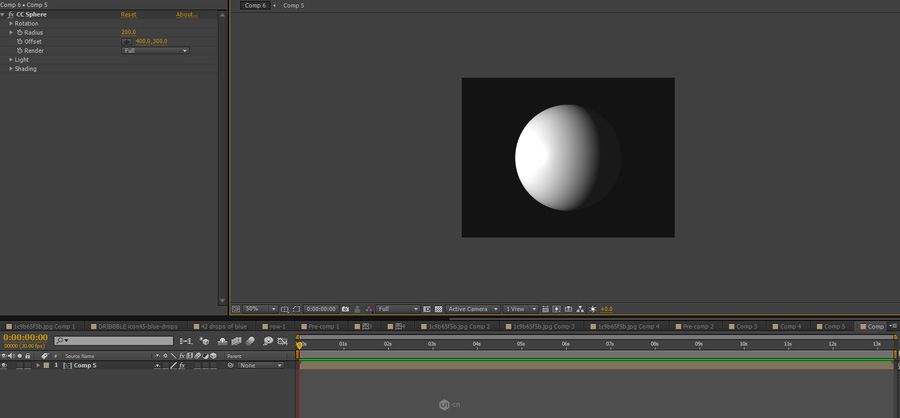Click the show channel RGB icon
This screenshot has height=418, width=900.
pos(369,309)
